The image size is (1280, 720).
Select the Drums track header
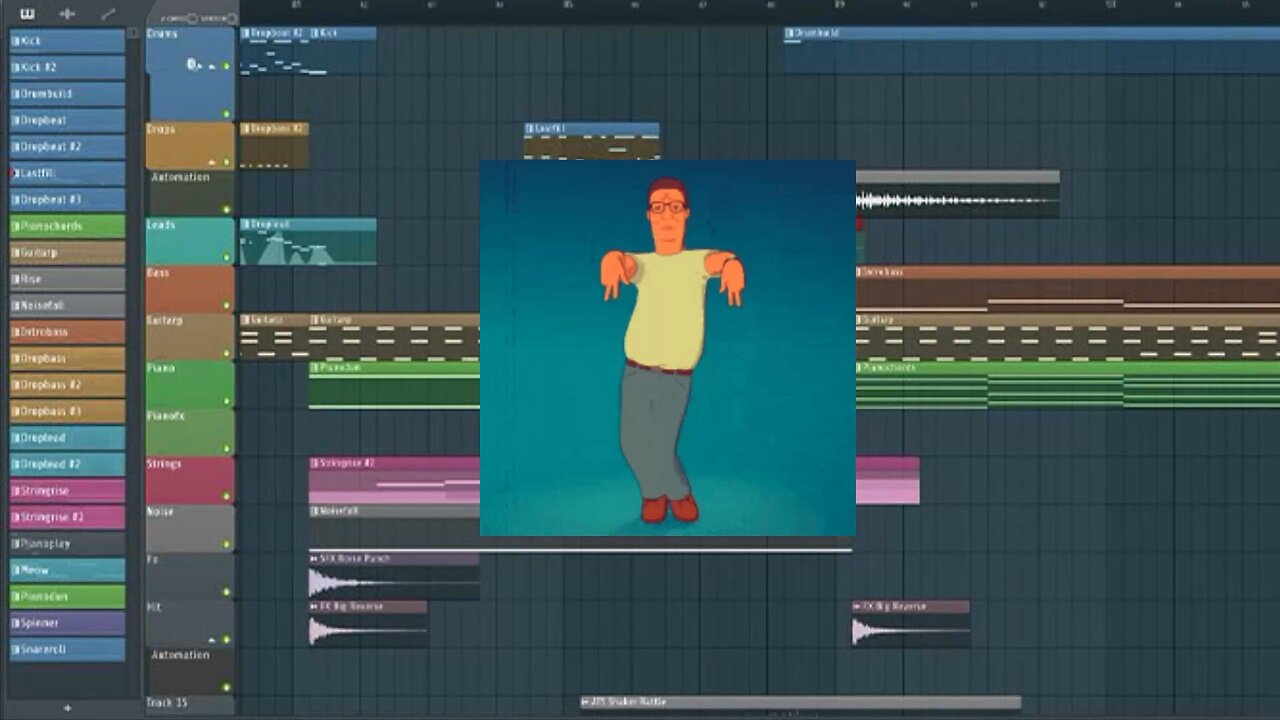tap(190, 73)
